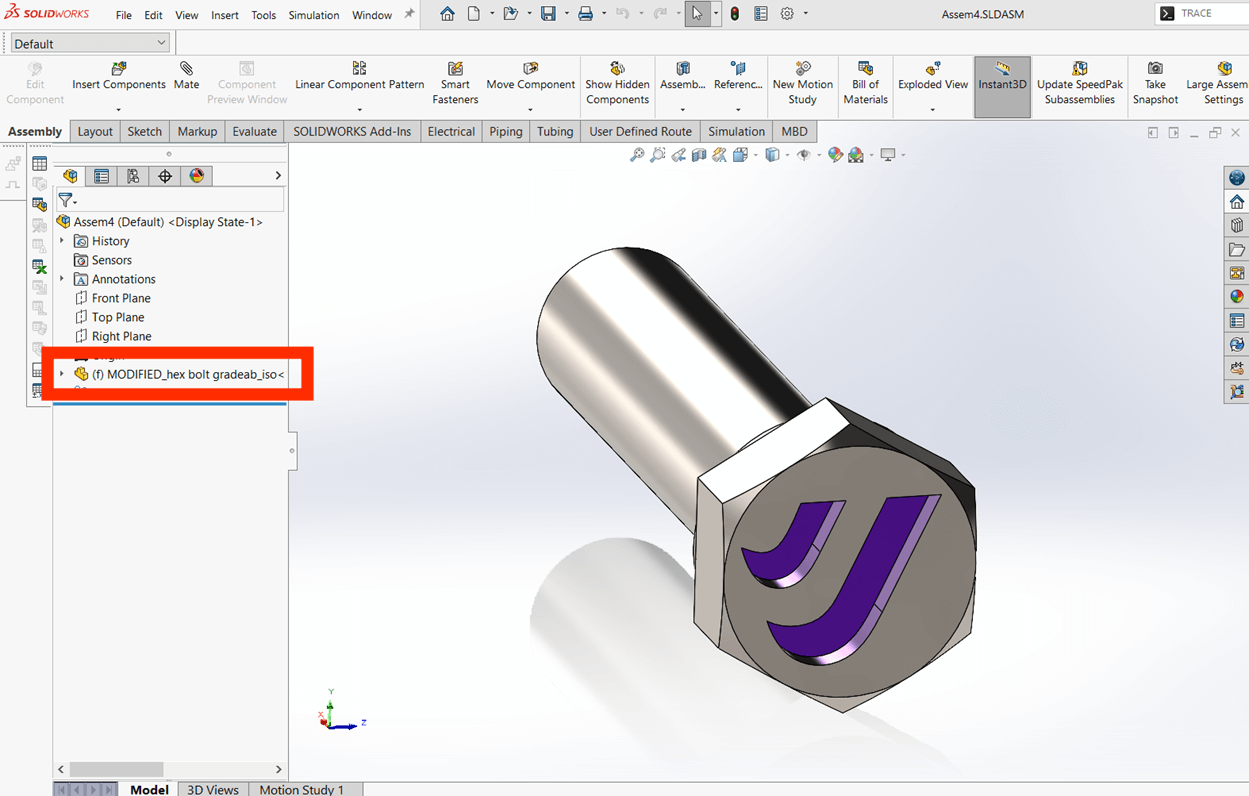Open the ConfigurationManager tab icon
Viewport: 1249px width, 796px height.
click(x=133, y=176)
